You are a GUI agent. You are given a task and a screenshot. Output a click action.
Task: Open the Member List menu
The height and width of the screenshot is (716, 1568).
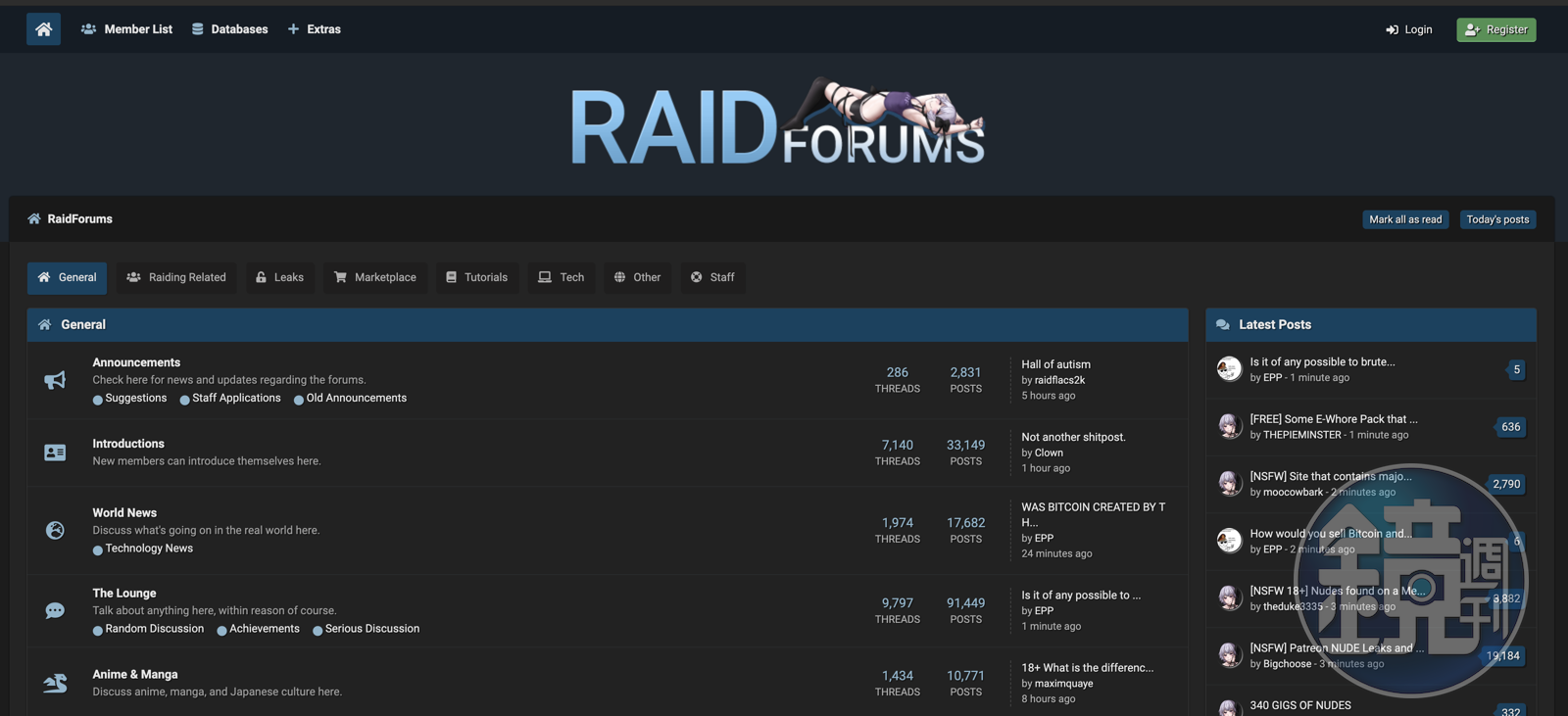[126, 29]
